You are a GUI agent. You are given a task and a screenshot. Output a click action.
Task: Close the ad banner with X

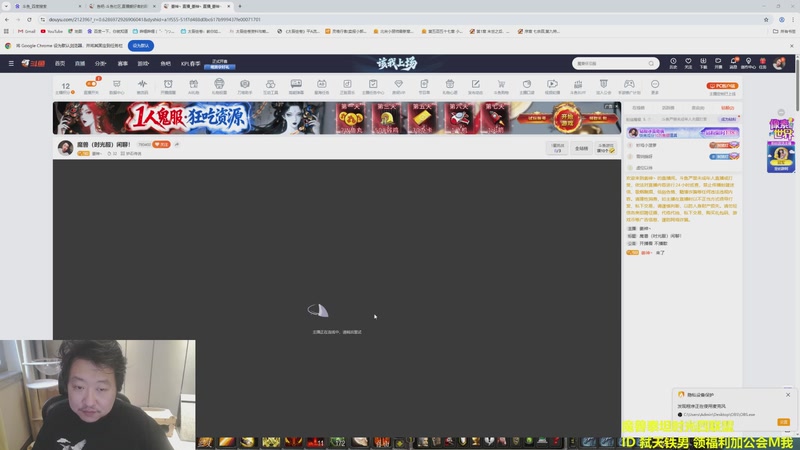point(616,106)
